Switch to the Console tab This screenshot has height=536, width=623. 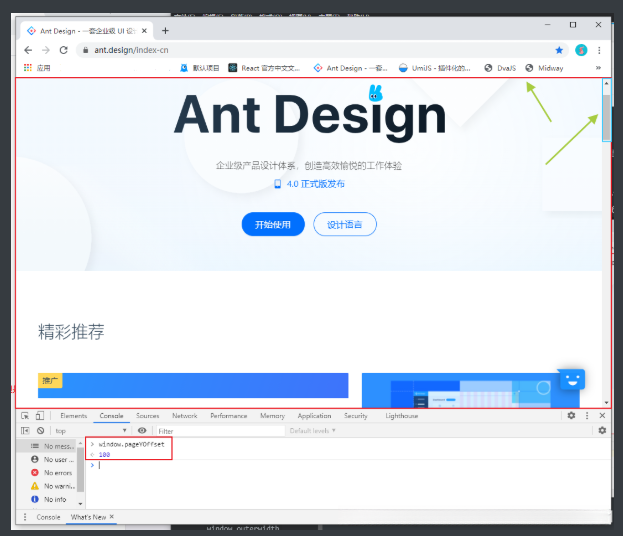coord(111,416)
